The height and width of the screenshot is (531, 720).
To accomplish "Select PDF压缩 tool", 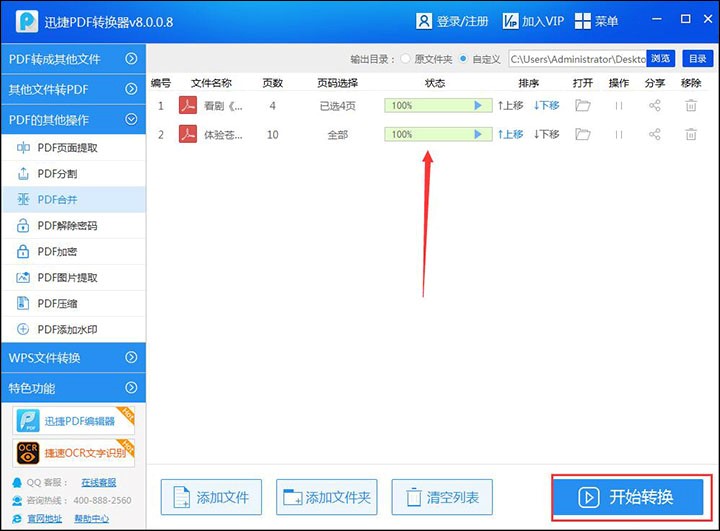I will click(x=73, y=303).
